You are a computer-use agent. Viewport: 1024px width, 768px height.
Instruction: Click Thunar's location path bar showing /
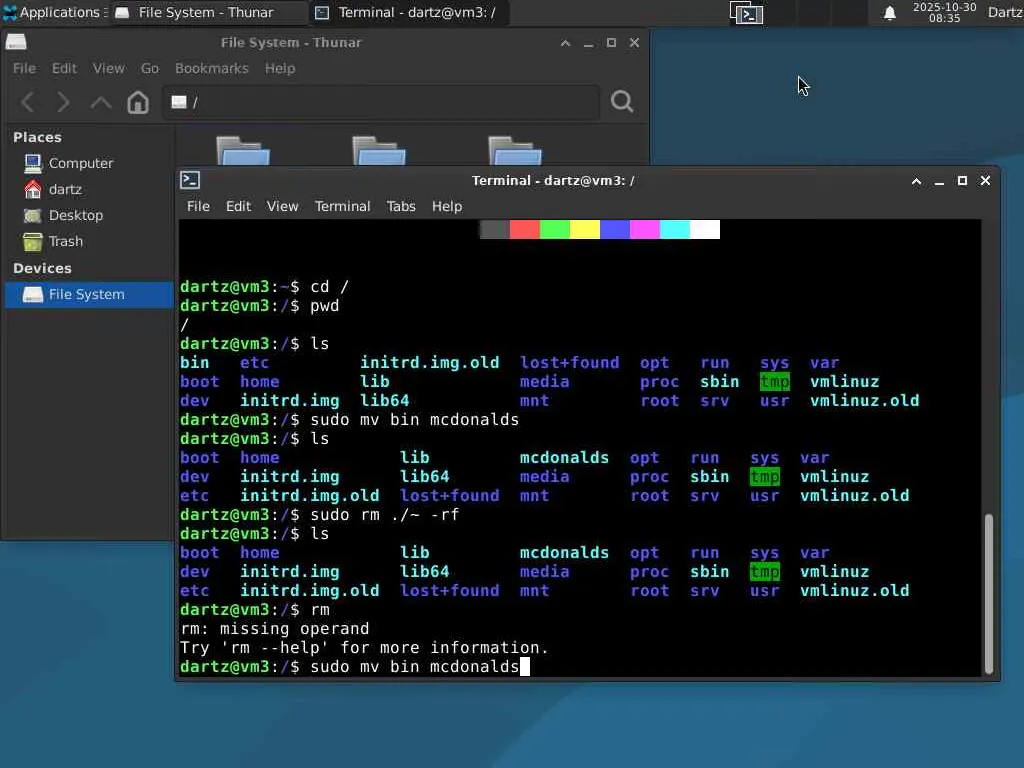click(x=381, y=102)
